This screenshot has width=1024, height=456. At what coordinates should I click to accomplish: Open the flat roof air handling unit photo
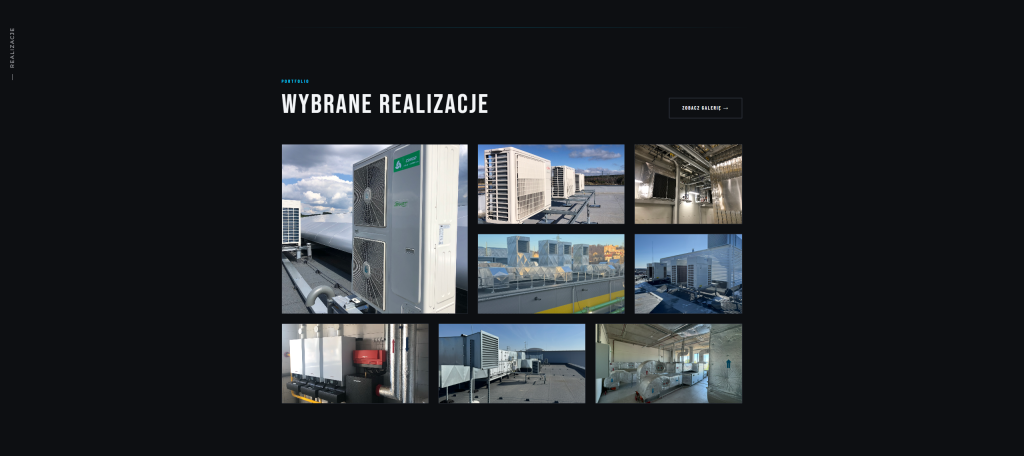point(512,364)
